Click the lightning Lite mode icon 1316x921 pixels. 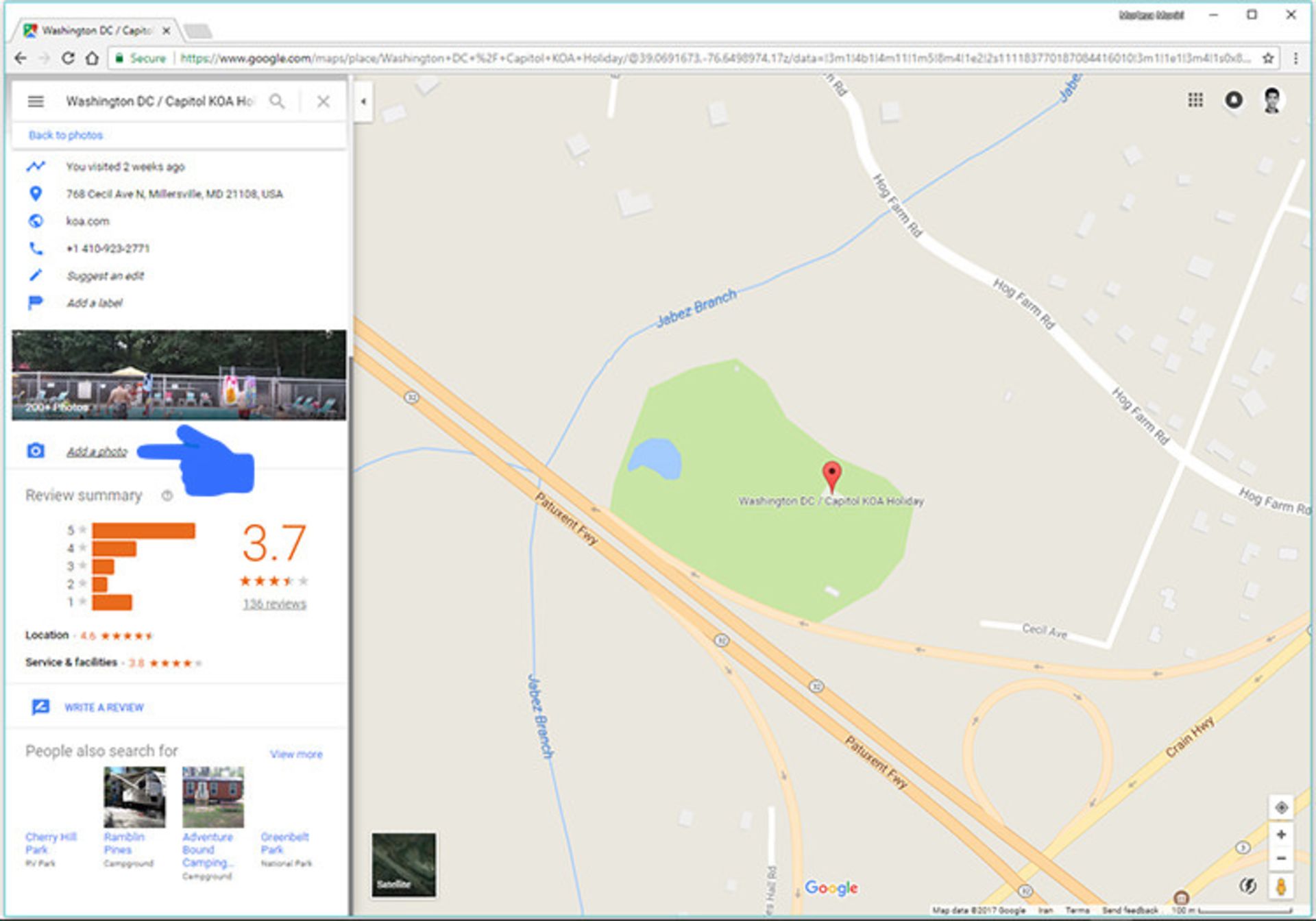(x=1248, y=886)
